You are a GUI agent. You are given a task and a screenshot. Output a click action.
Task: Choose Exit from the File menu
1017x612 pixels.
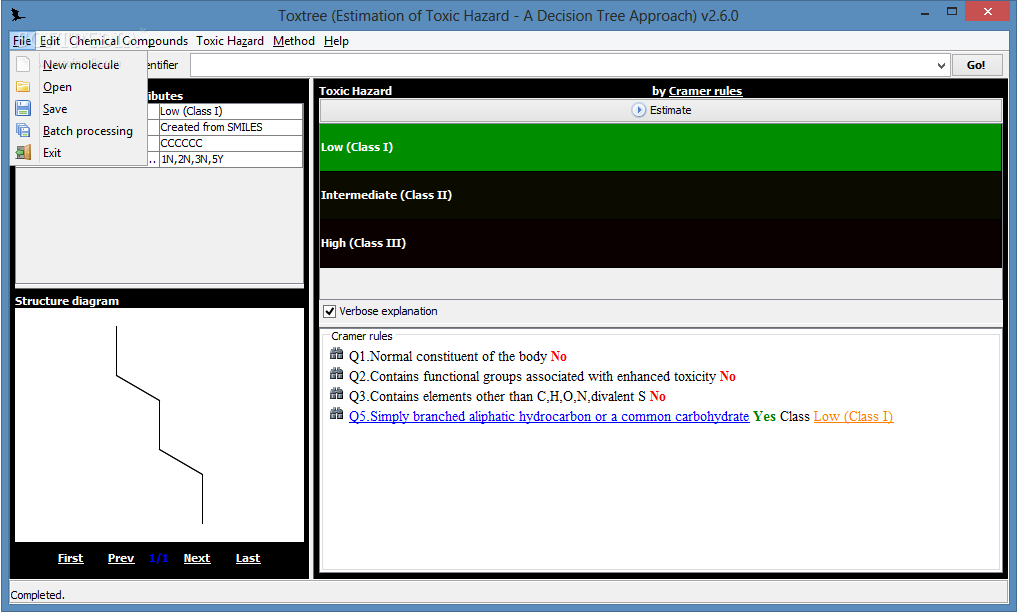[52, 153]
